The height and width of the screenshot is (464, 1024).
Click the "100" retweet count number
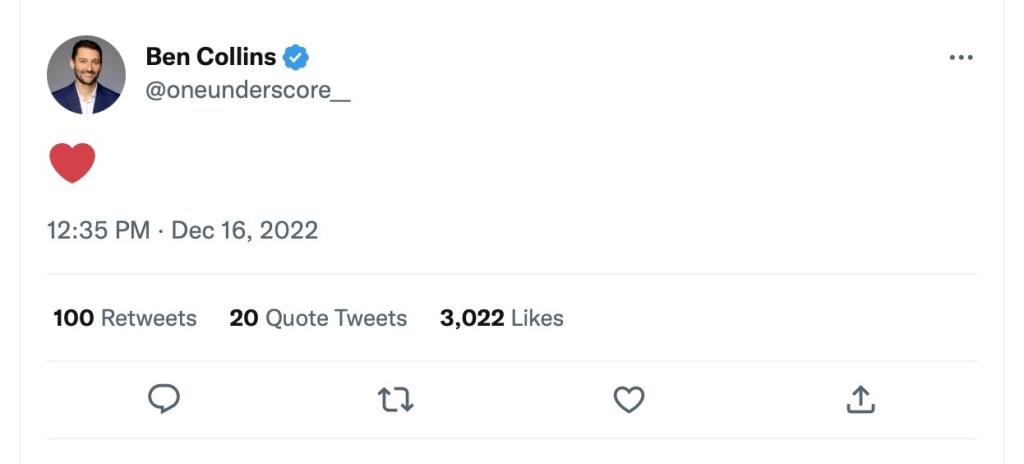73,318
